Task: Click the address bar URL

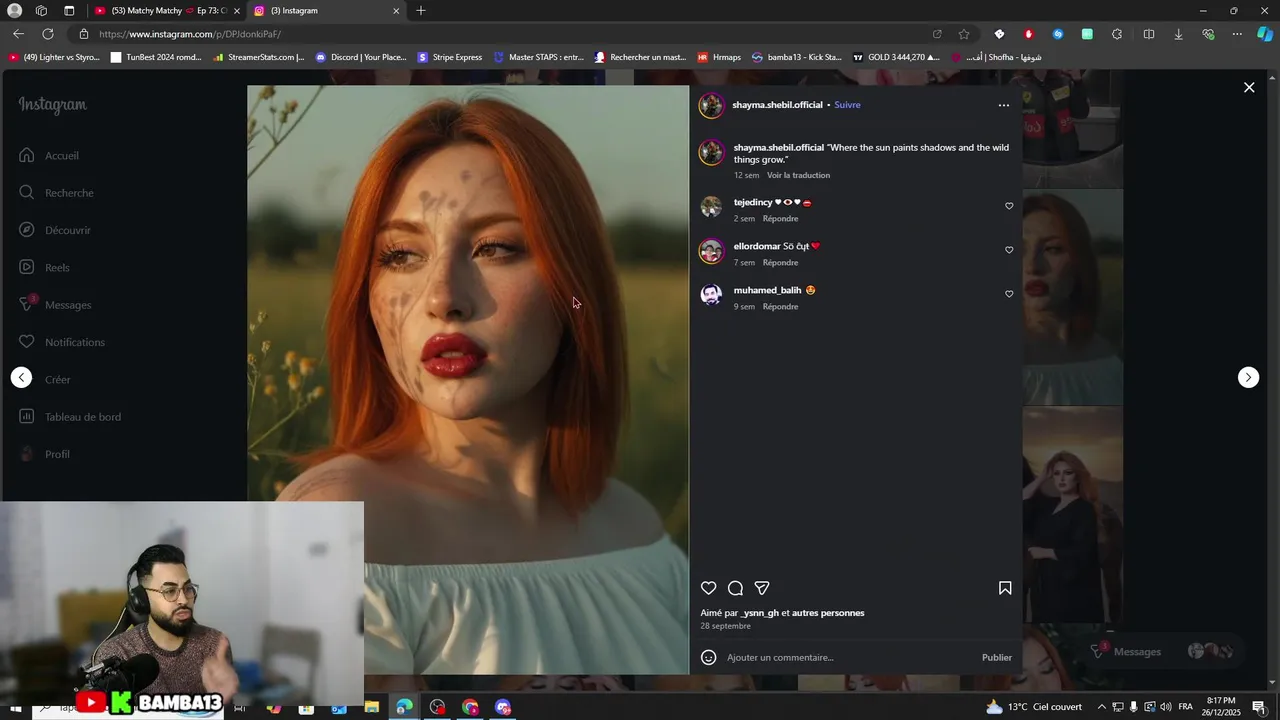Action: [190, 34]
